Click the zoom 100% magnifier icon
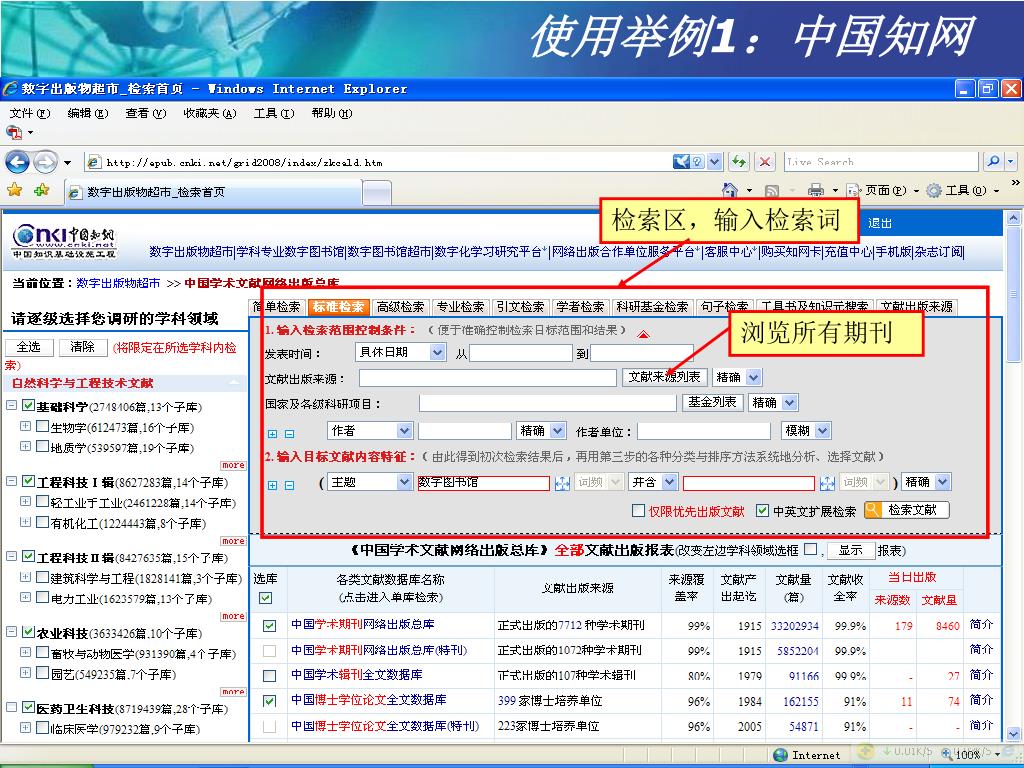 pos(947,755)
